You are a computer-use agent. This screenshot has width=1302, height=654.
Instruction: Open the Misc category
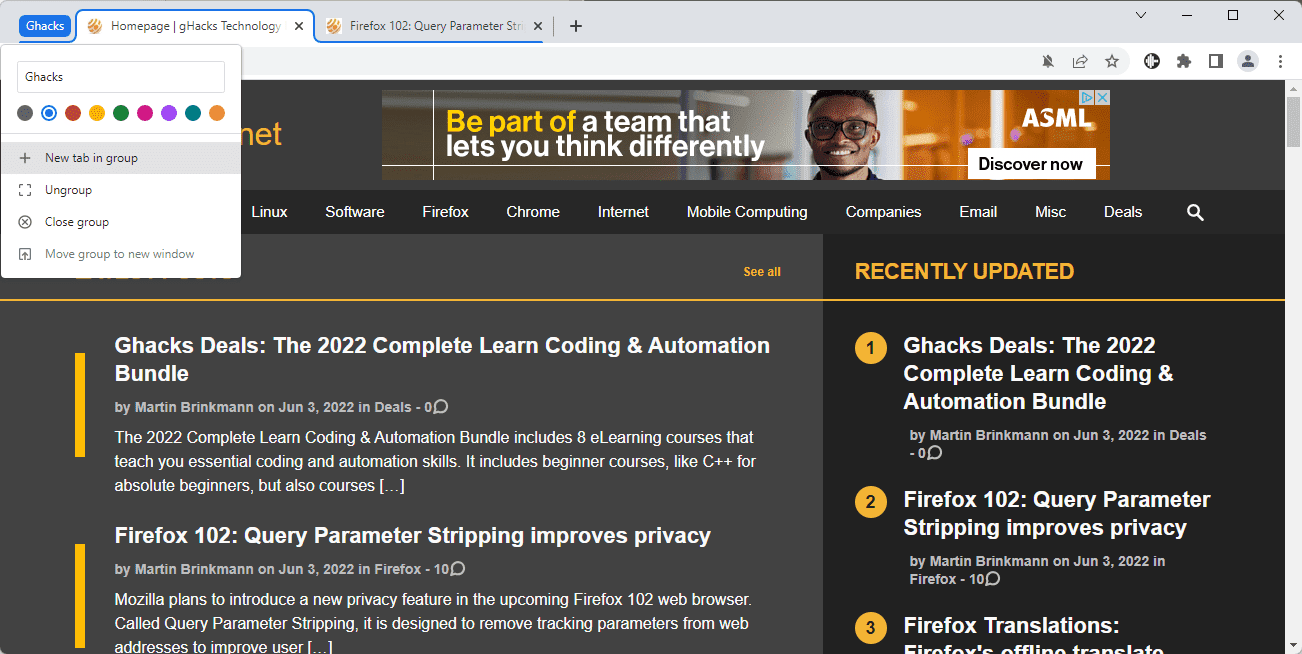point(1050,212)
